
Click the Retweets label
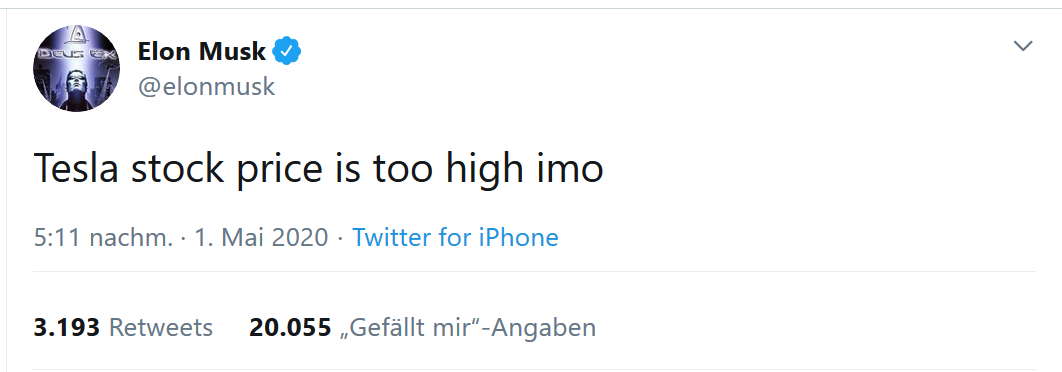tap(161, 328)
